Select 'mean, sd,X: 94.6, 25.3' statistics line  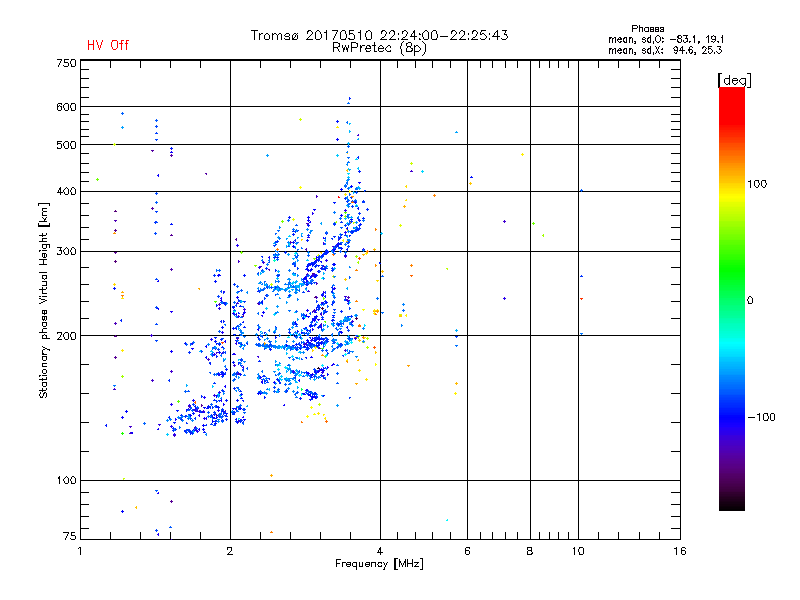tap(665, 51)
